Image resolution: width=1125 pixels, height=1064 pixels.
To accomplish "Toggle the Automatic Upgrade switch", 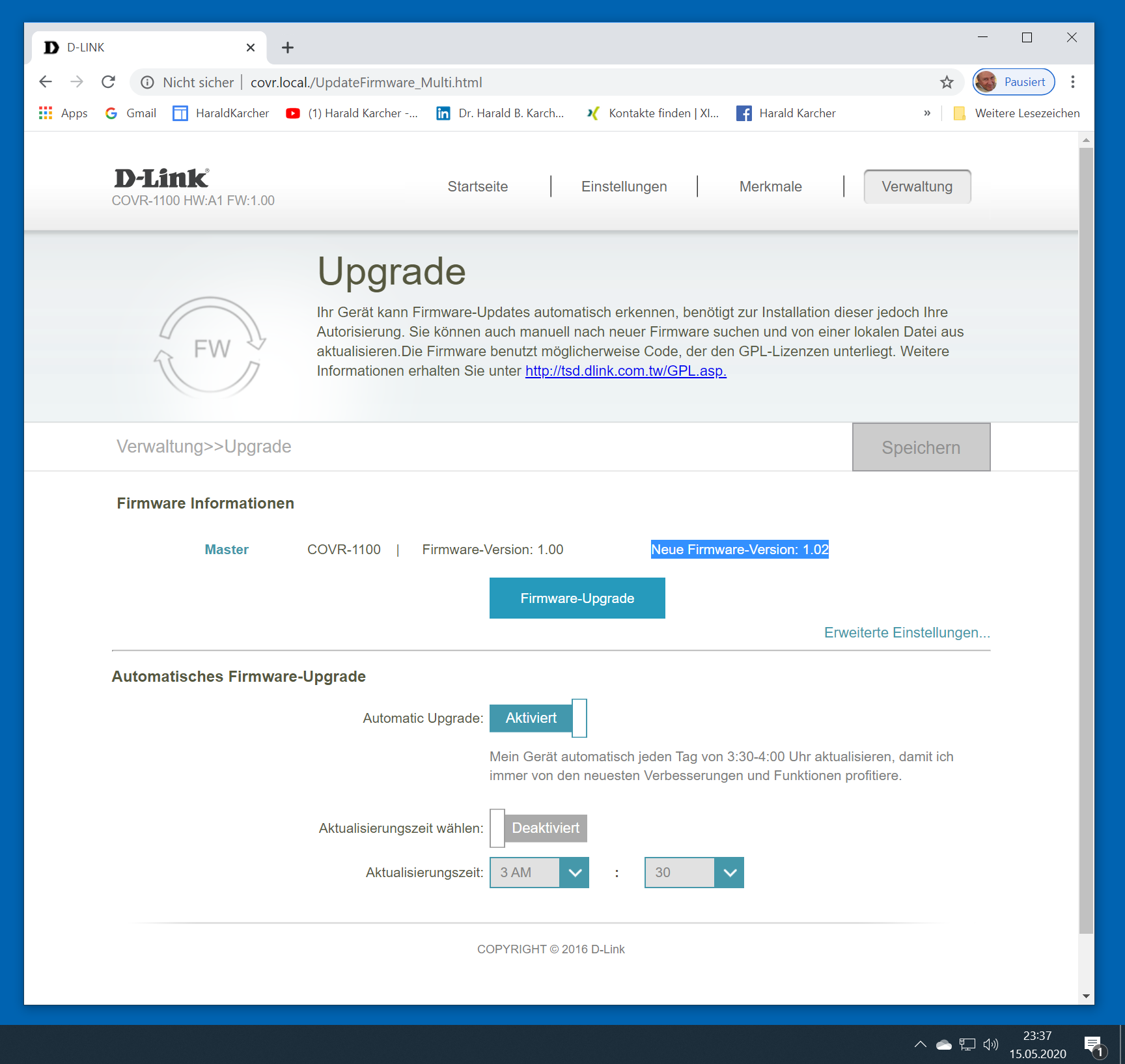I will tap(538, 718).
